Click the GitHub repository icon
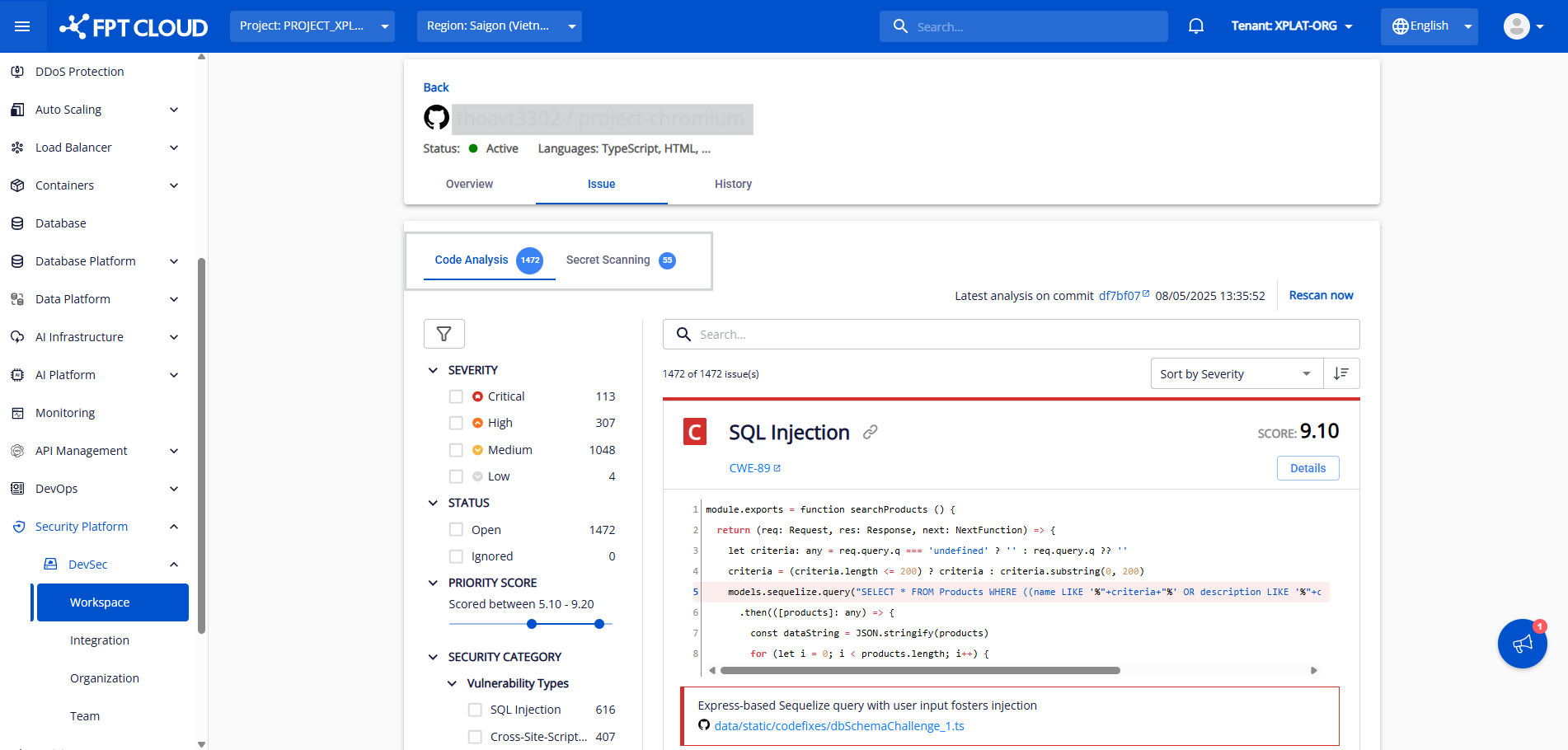1568x750 pixels. [436, 118]
